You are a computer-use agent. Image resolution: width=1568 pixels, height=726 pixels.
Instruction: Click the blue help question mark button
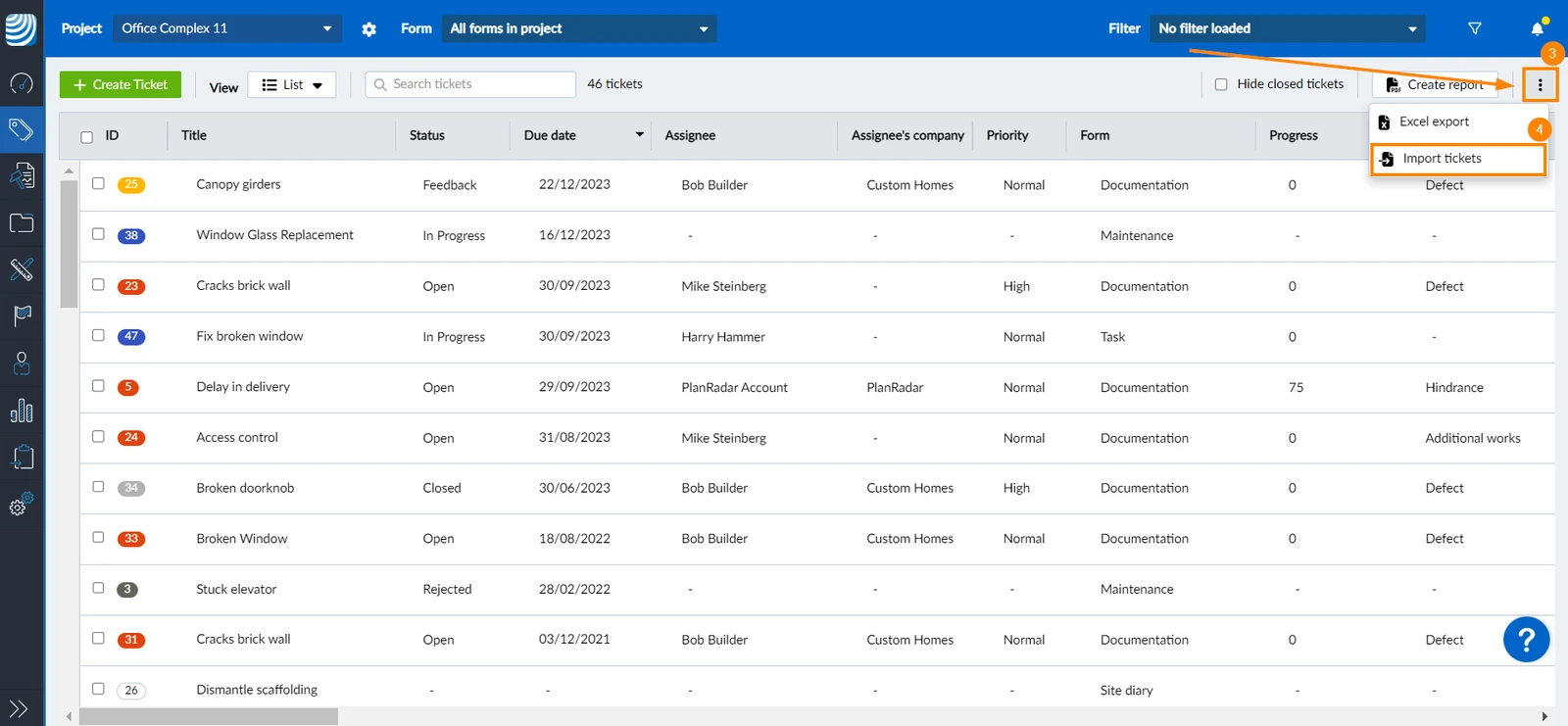pyautogui.click(x=1526, y=640)
